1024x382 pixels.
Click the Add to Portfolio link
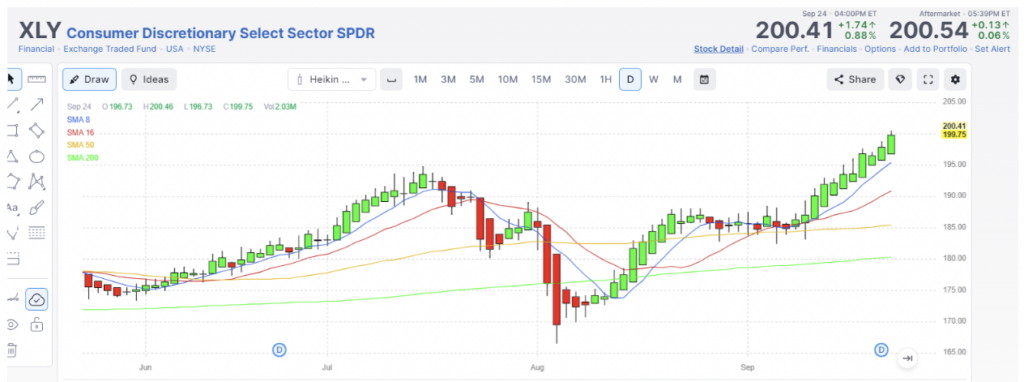tap(935, 49)
